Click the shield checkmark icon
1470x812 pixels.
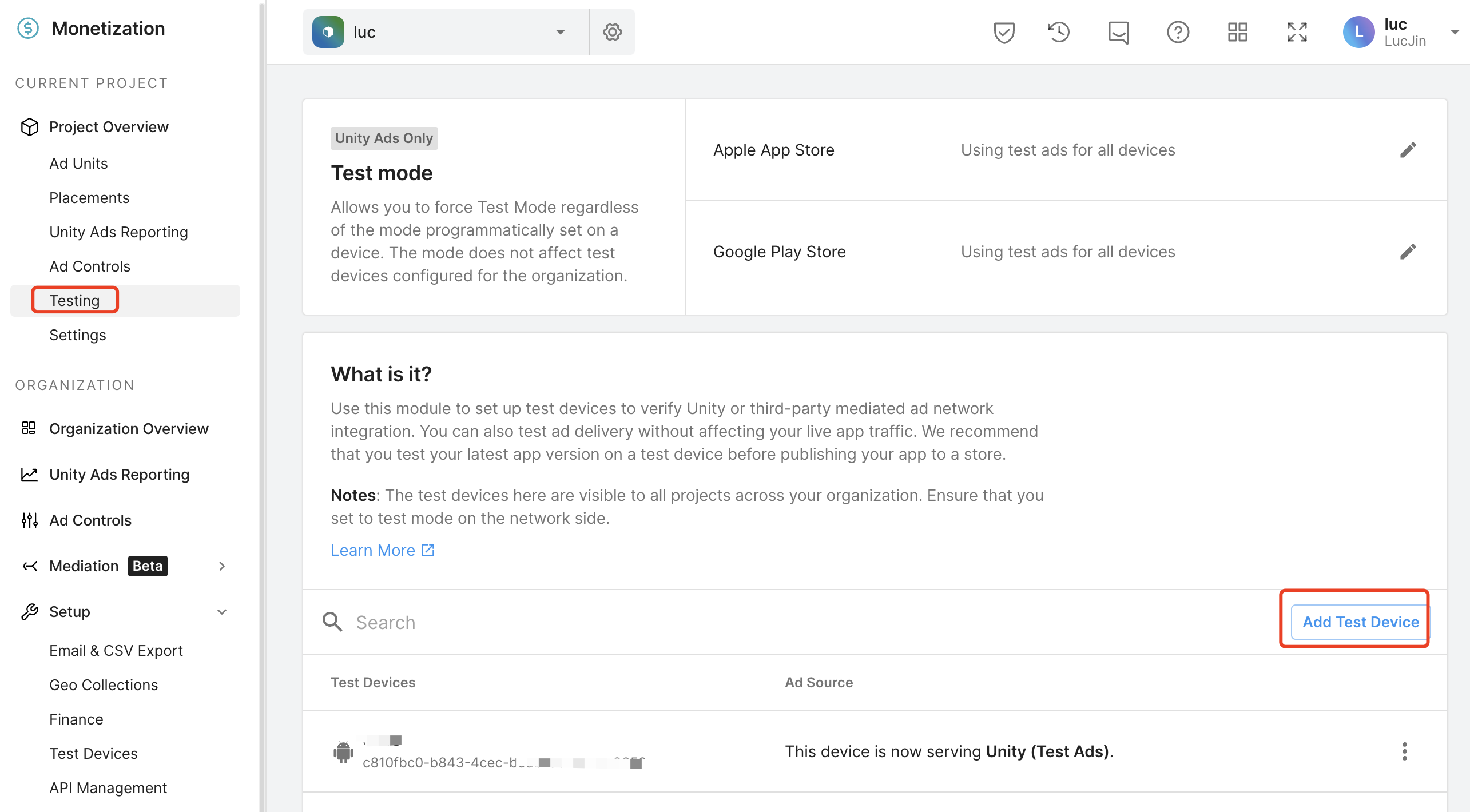click(1004, 32)
